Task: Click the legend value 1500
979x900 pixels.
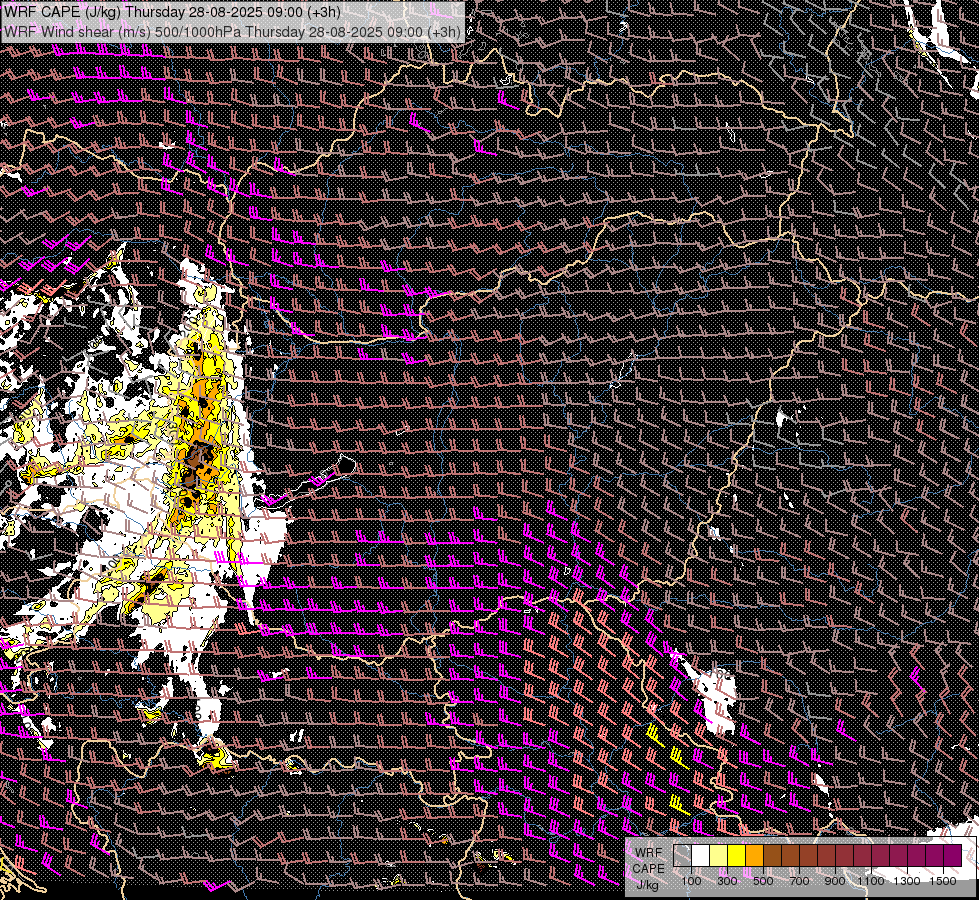Action: pyautogui.click(x=943, y=881)
